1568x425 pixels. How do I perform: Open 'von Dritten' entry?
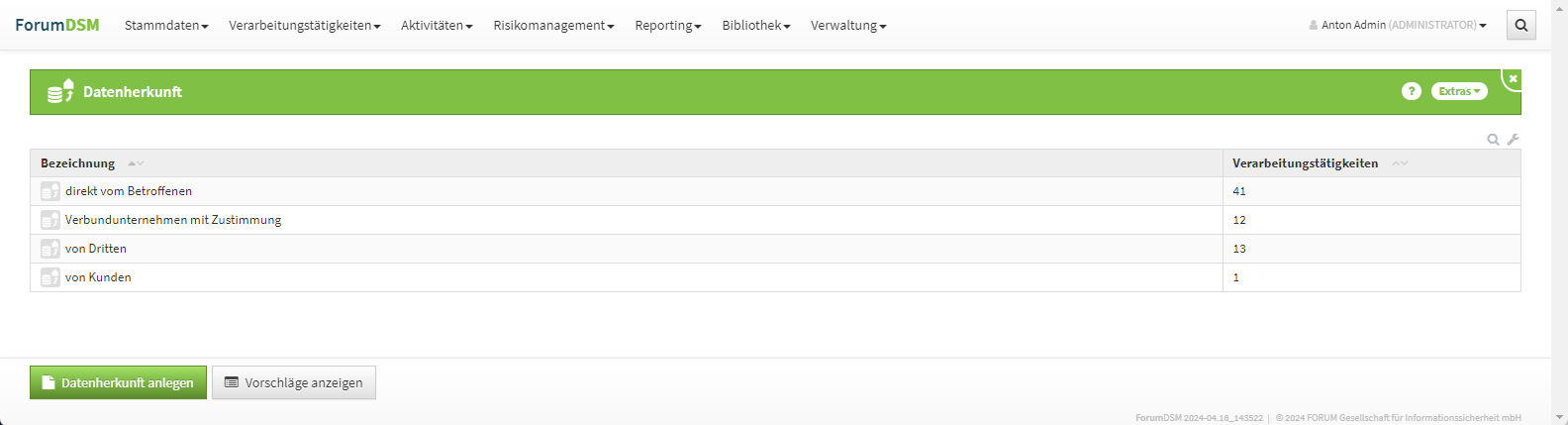96,249
